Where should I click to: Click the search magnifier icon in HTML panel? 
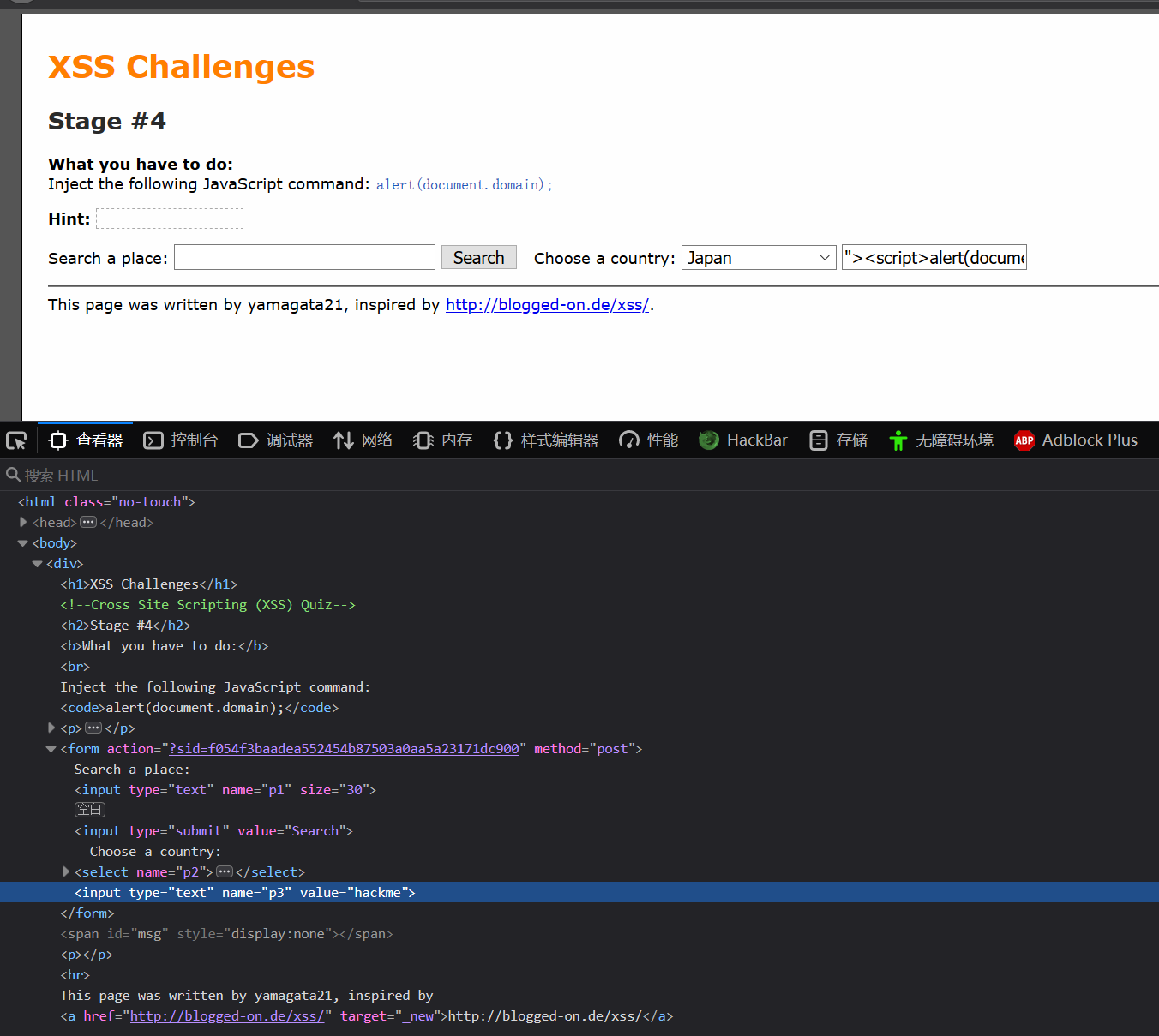tap(13, 475)
